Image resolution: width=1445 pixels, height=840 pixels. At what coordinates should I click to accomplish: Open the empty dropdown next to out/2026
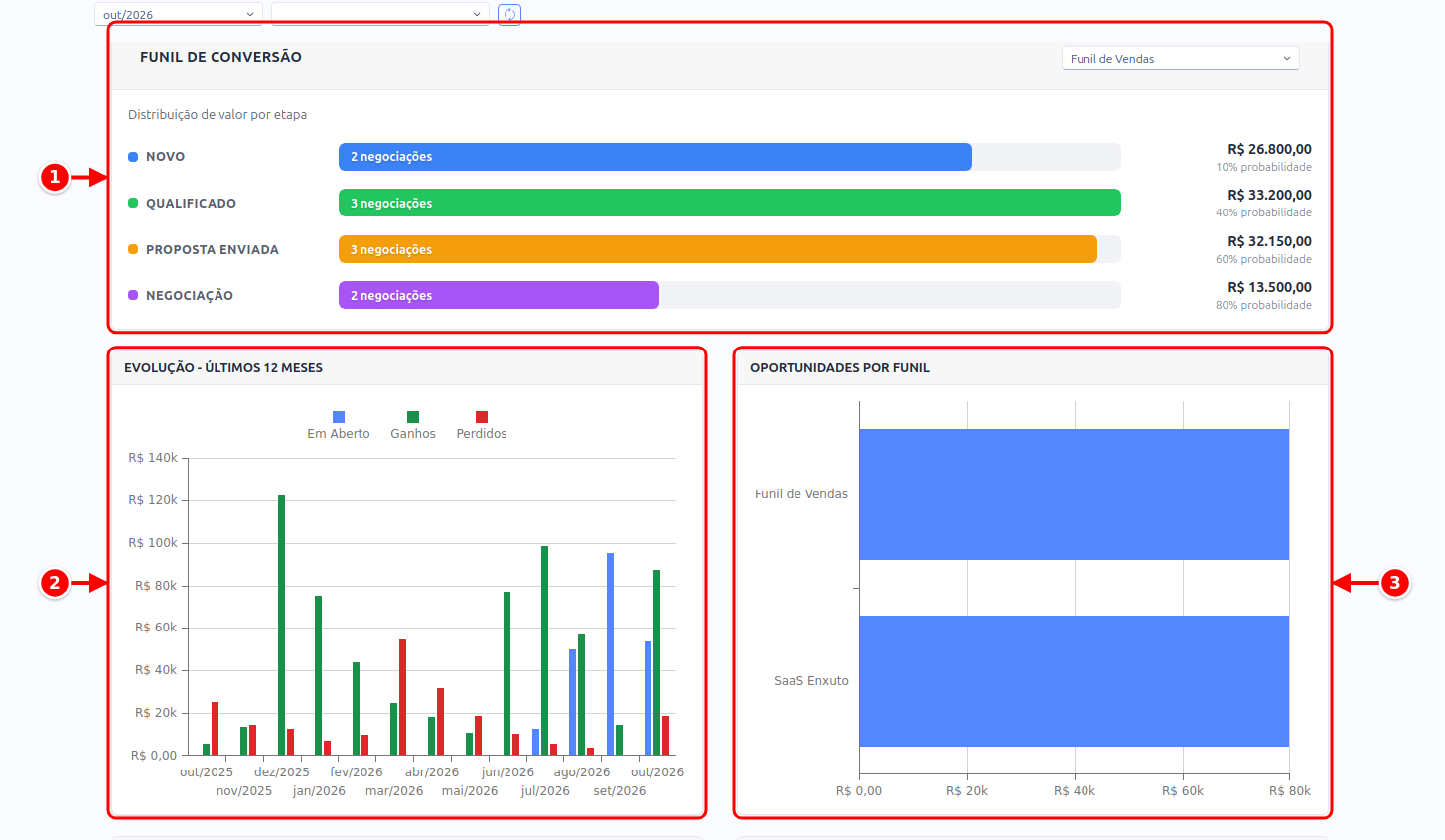(x=380, y=14)
